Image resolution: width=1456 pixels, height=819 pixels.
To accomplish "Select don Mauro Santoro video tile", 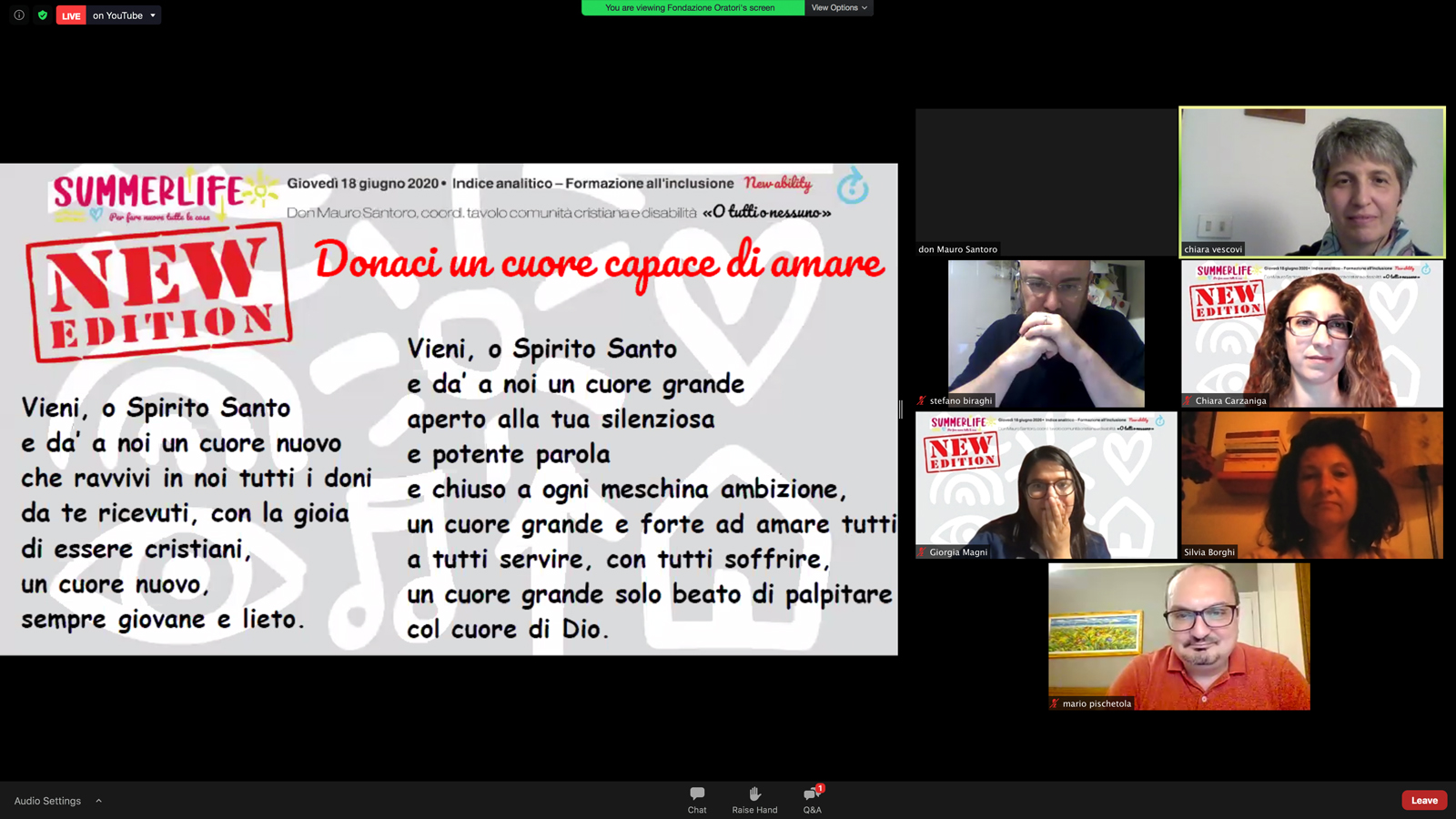I will [x=1046, y=182].
